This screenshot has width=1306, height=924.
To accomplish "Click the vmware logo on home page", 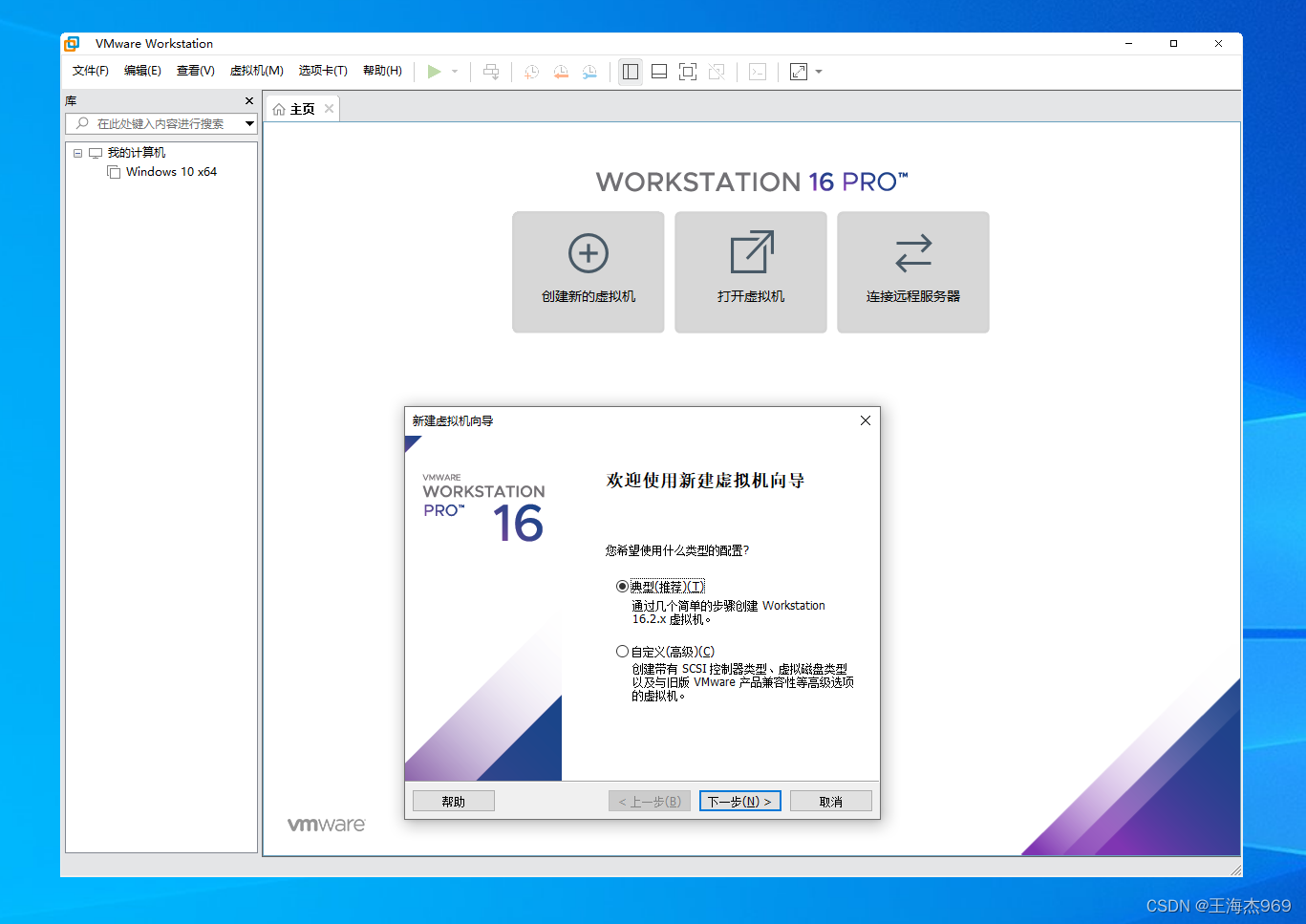I will 327,824.
